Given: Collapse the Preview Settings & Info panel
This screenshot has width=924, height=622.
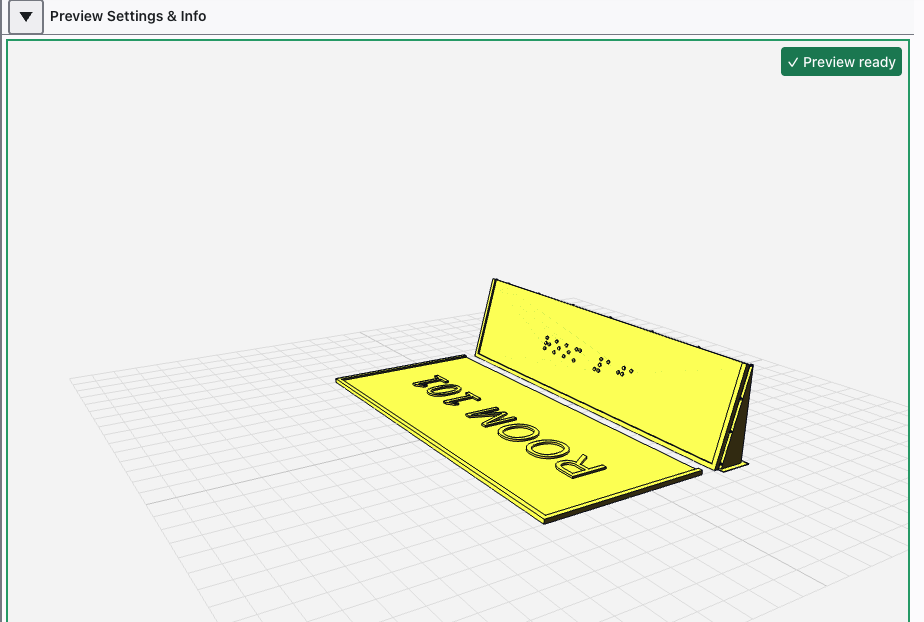Looking at the screenshot, I should tap(26, 16).
